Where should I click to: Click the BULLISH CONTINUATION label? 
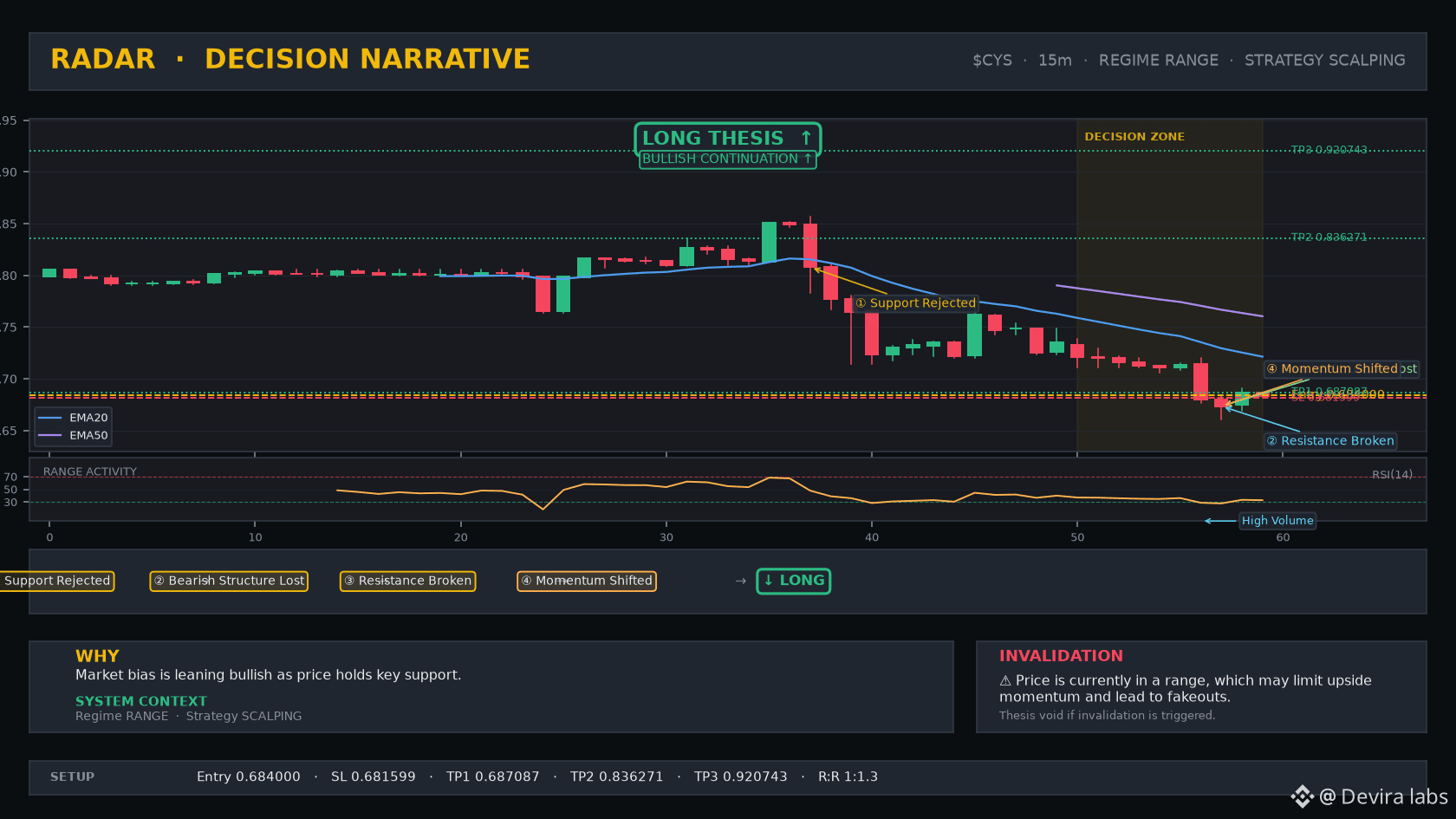727,159
